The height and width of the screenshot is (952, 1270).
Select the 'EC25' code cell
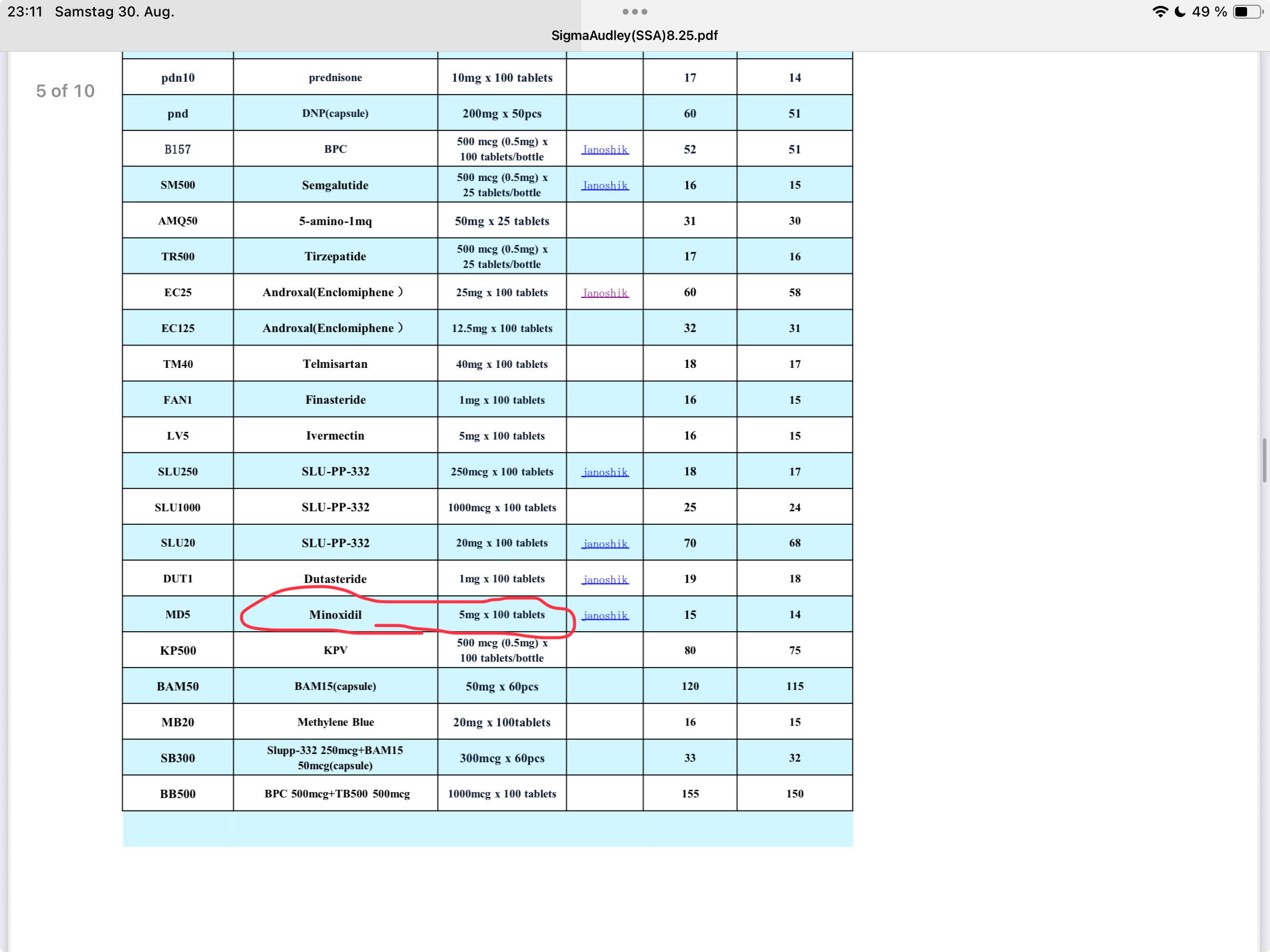178,292
